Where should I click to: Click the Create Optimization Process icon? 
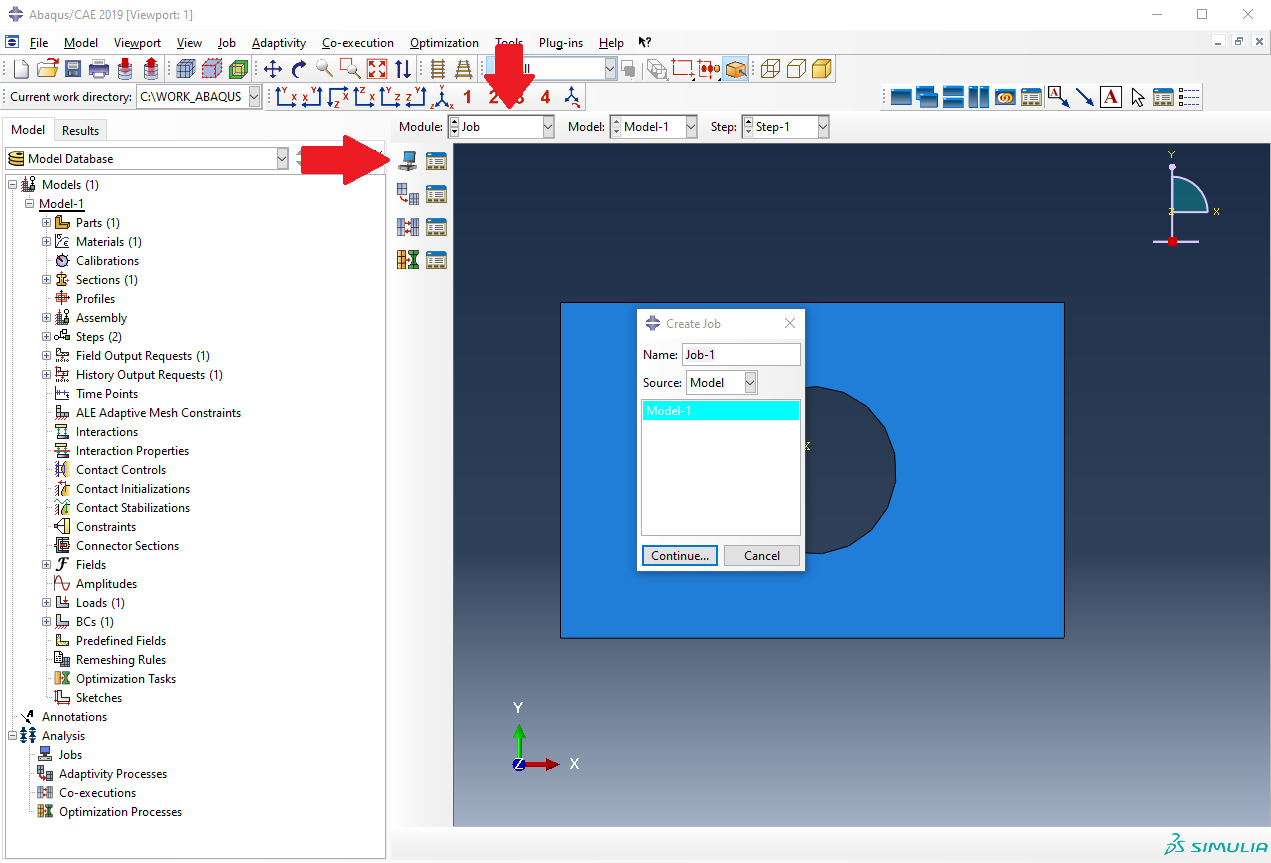[407, 260]
